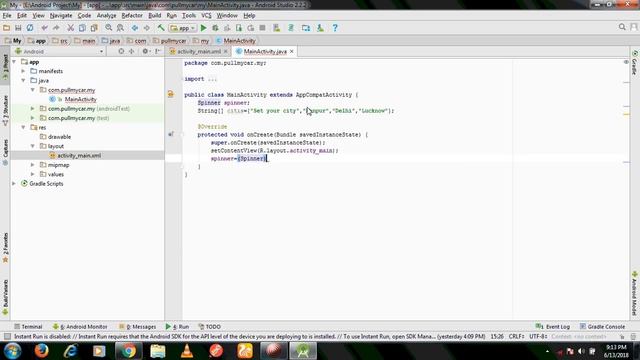Click the Redo arrow icon
Screen dimensions: 640x360
coord(56,28)
